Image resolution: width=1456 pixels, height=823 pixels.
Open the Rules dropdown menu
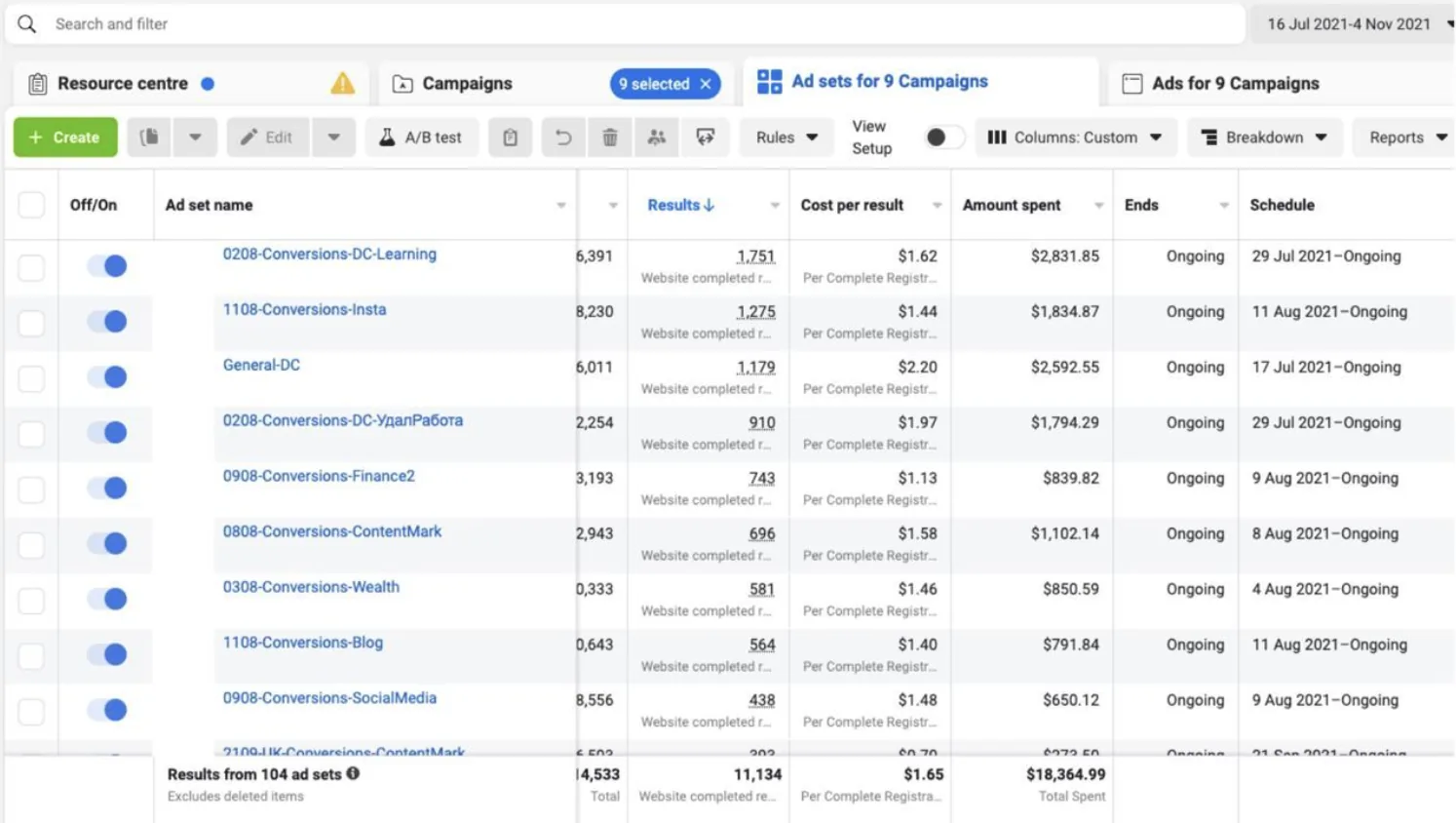pyautogui.click(x=786, y=137)
